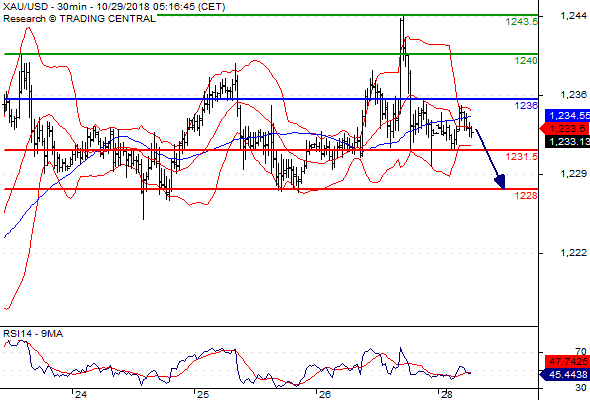Click the blue 1,234.55 price tag
The height and width of the screenshot is (400, 590).
coord(567,116)
